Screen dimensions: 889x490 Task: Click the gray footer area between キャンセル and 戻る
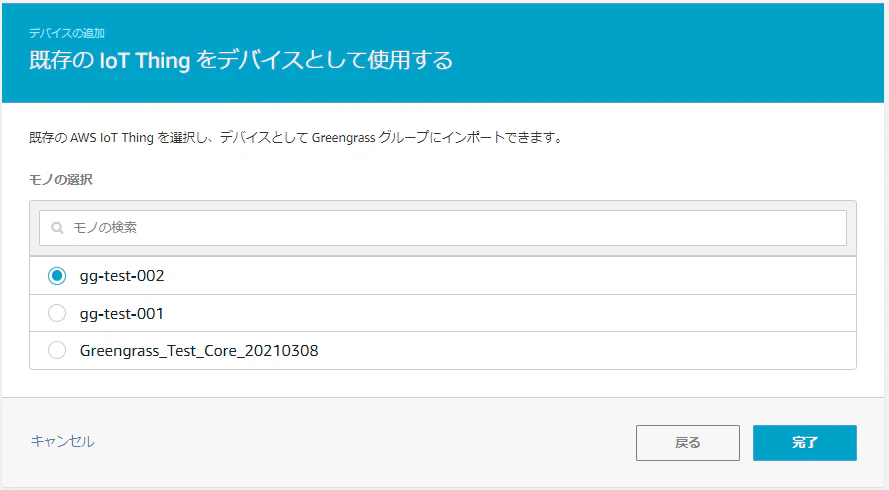pyautogui.click(x=363, y=442)
